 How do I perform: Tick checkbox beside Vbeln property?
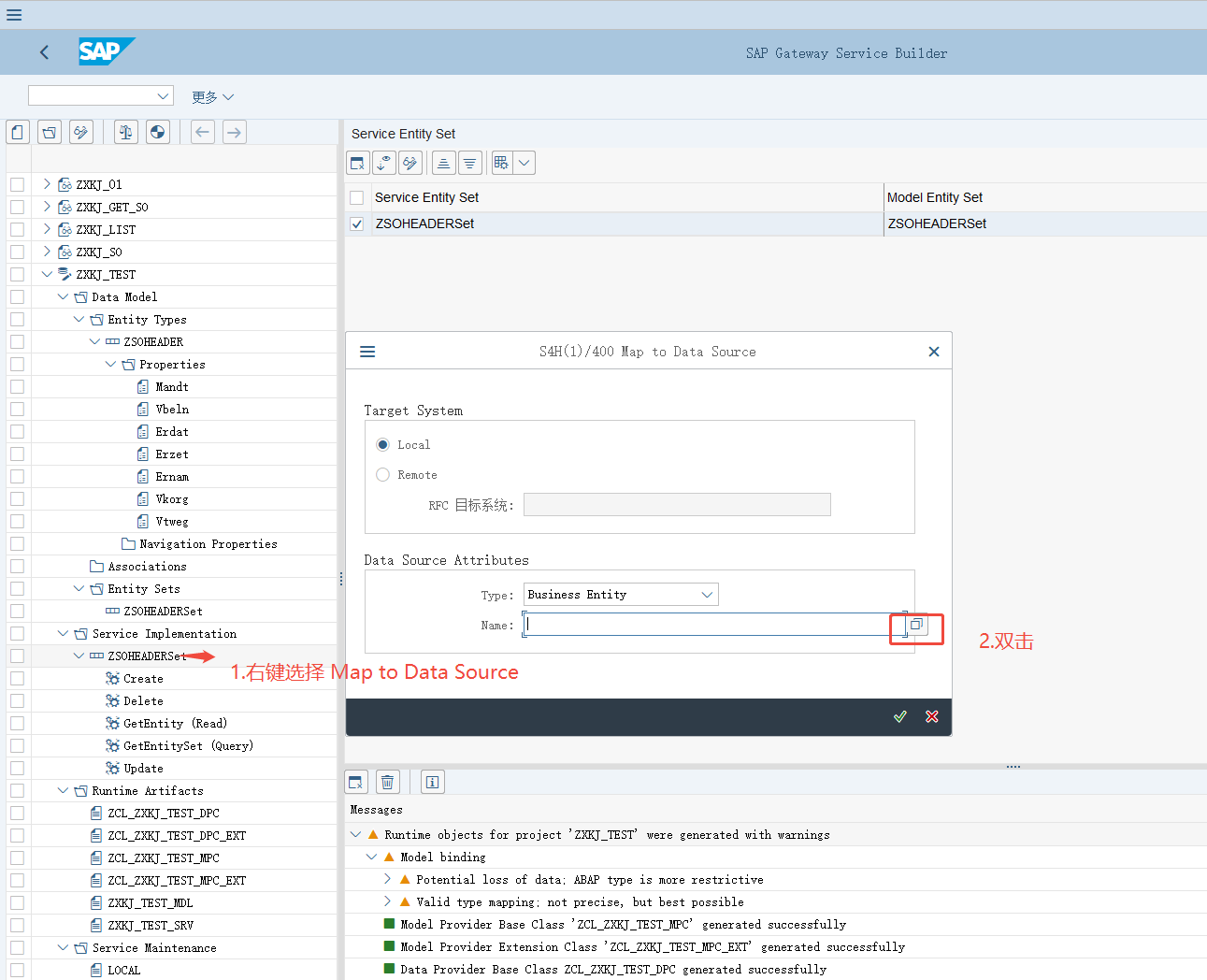tap(17, 409)
